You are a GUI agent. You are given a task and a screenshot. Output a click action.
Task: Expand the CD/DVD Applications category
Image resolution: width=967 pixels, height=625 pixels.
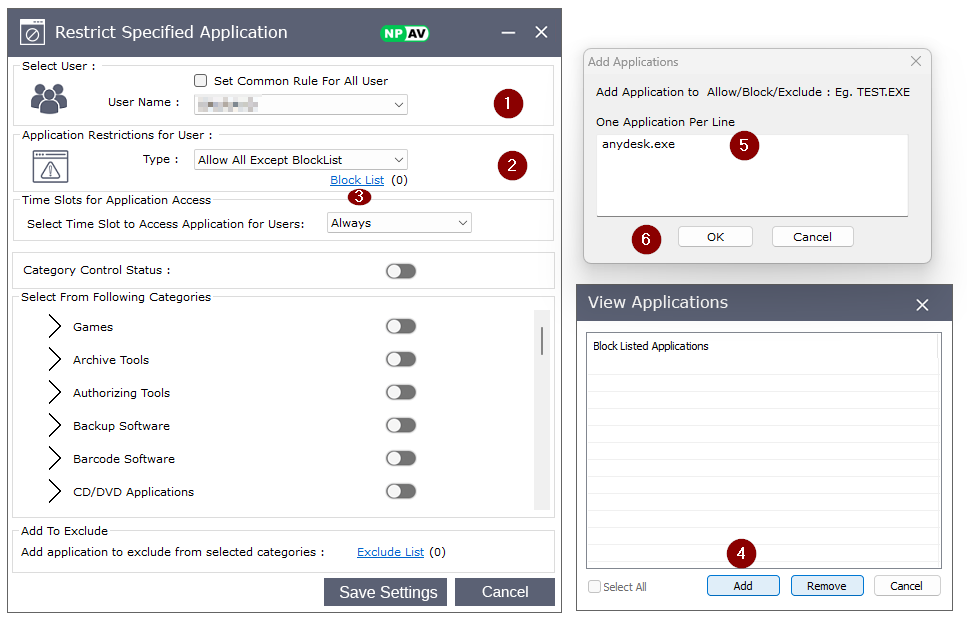coord(55,492)
